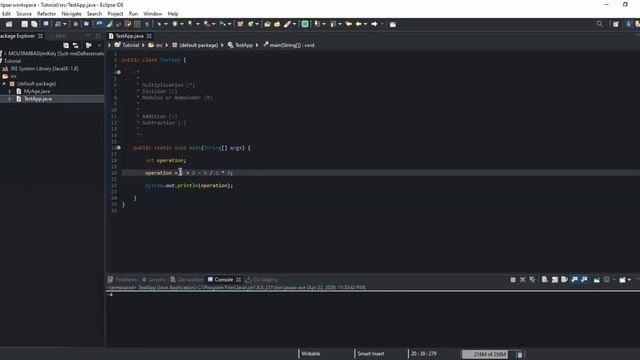Open the Help menu
640x360 pixels.
pyautogui.click(x=173, y=14)
